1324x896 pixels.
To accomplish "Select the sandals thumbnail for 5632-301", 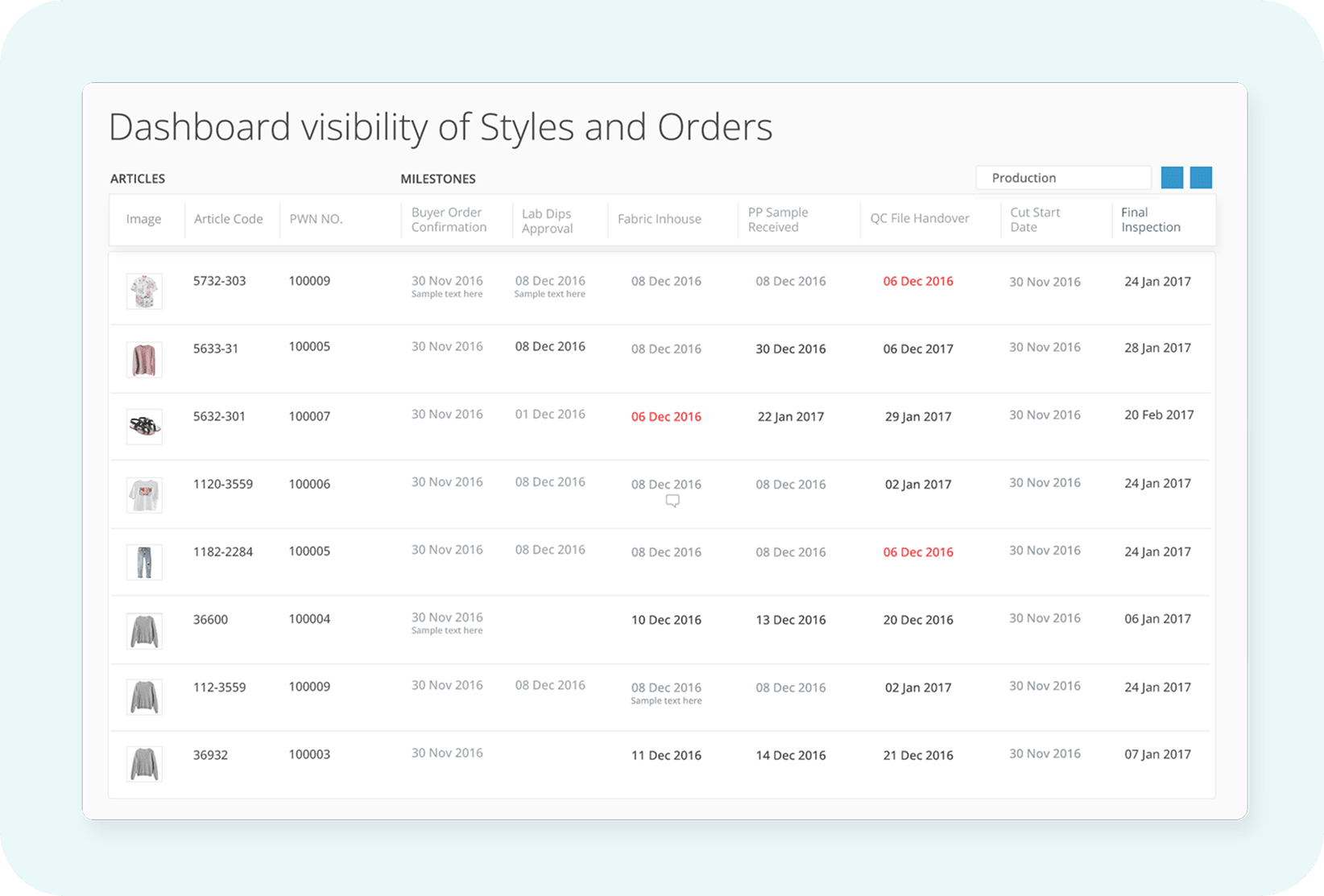I will (x=144, y=426).
